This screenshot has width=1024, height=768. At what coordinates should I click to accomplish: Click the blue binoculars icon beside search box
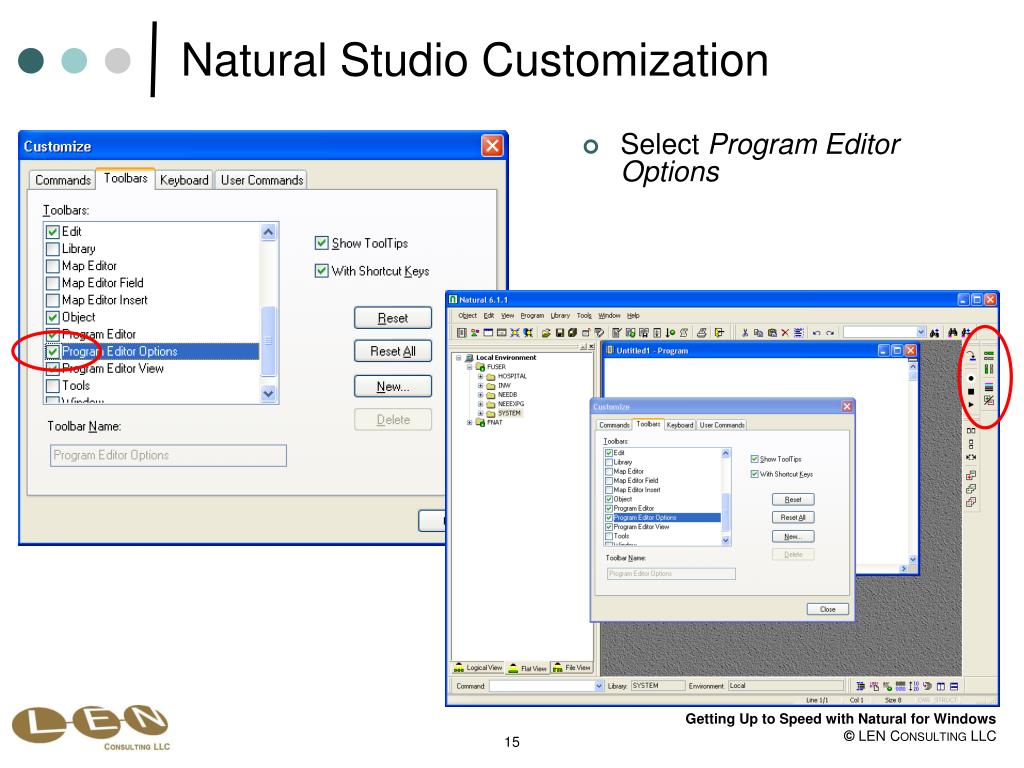[935, 333]
